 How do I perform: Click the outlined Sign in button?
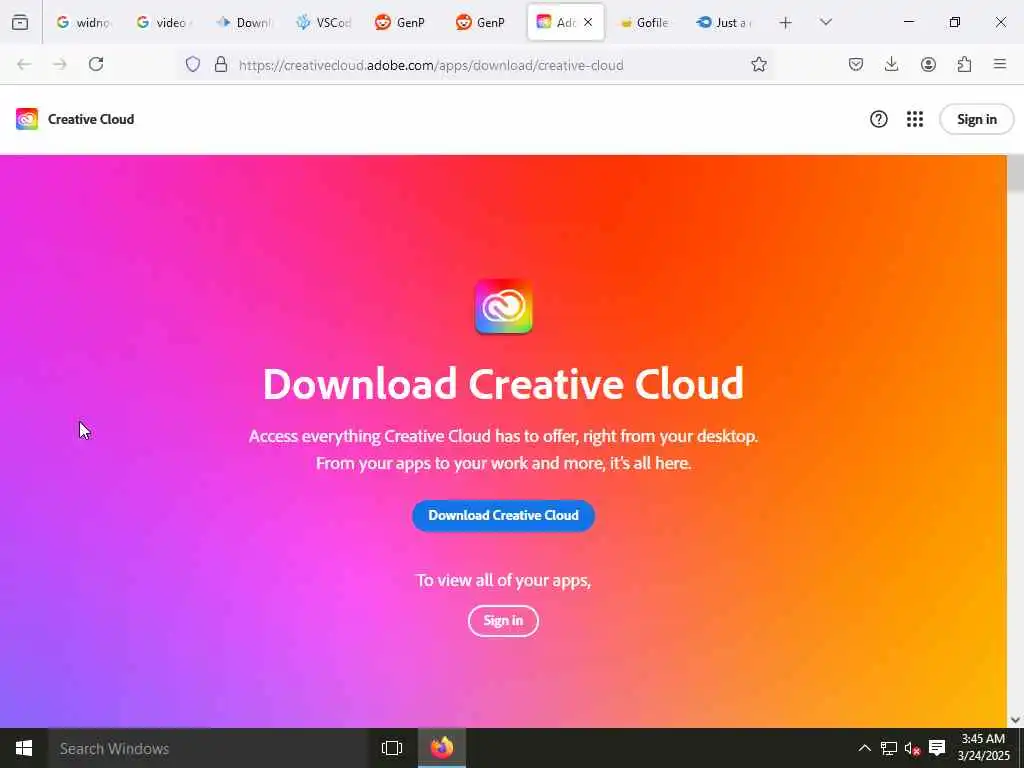[504, 620]
